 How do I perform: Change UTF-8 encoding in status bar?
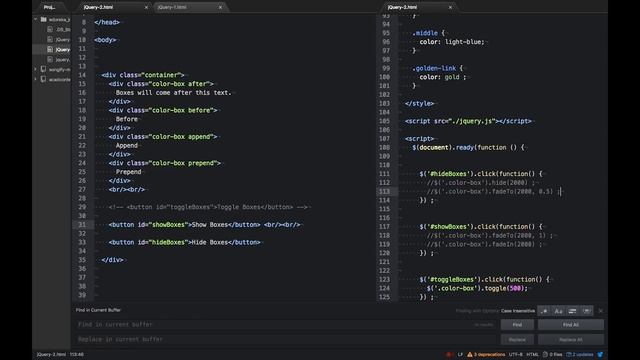(x=516, y=354)
